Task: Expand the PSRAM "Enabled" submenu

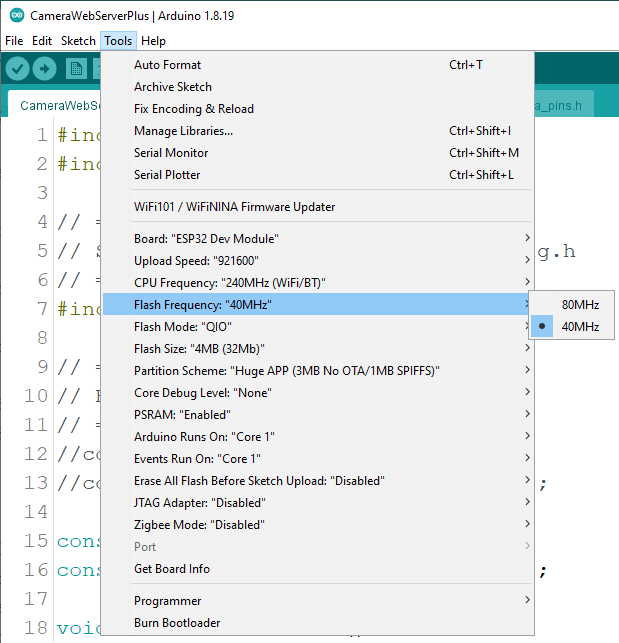Action: tap(318, 415)
